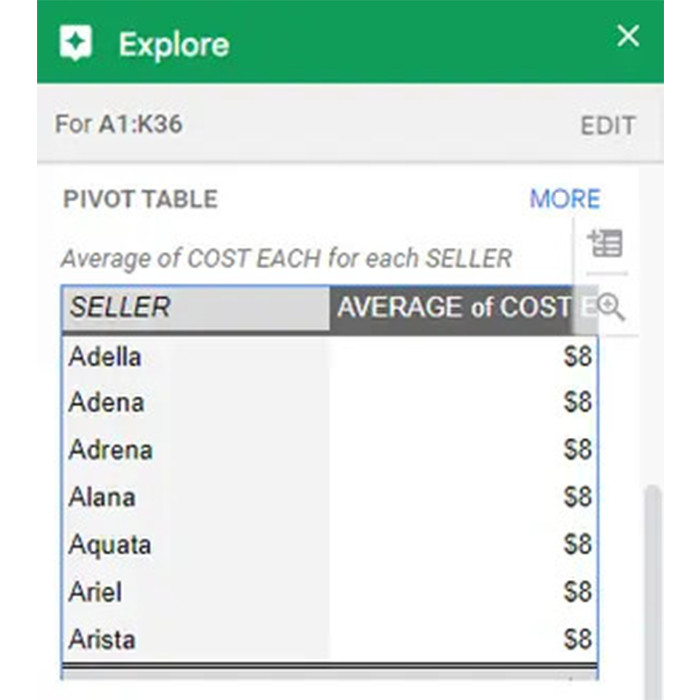Choose the Alana row in pivot table

[x=102, y=497]
